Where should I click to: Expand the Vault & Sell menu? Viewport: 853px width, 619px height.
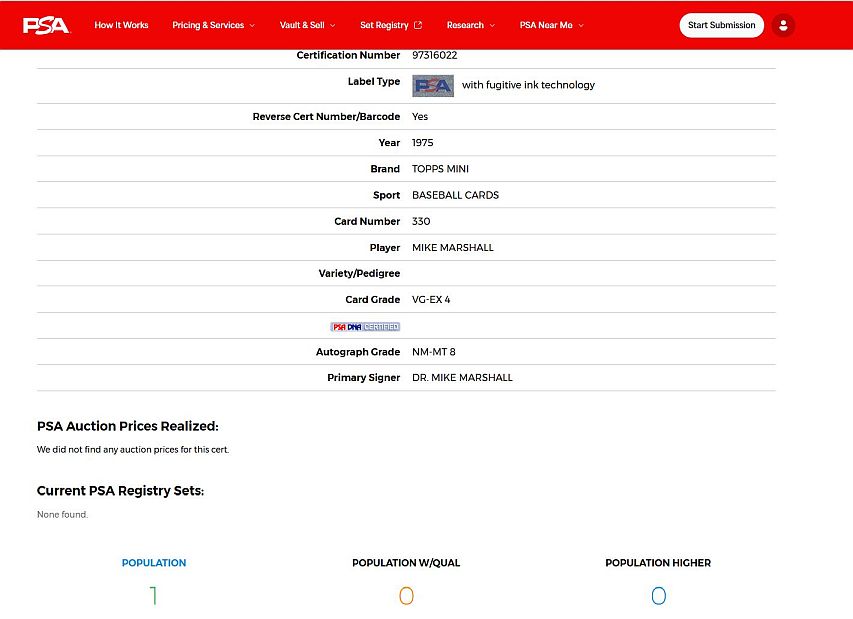(307, 25)
